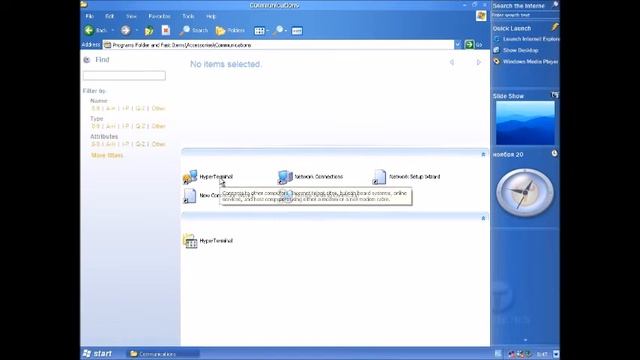
Task: Click the sidebar tray icon left of notifications
Action: point(498,354)
